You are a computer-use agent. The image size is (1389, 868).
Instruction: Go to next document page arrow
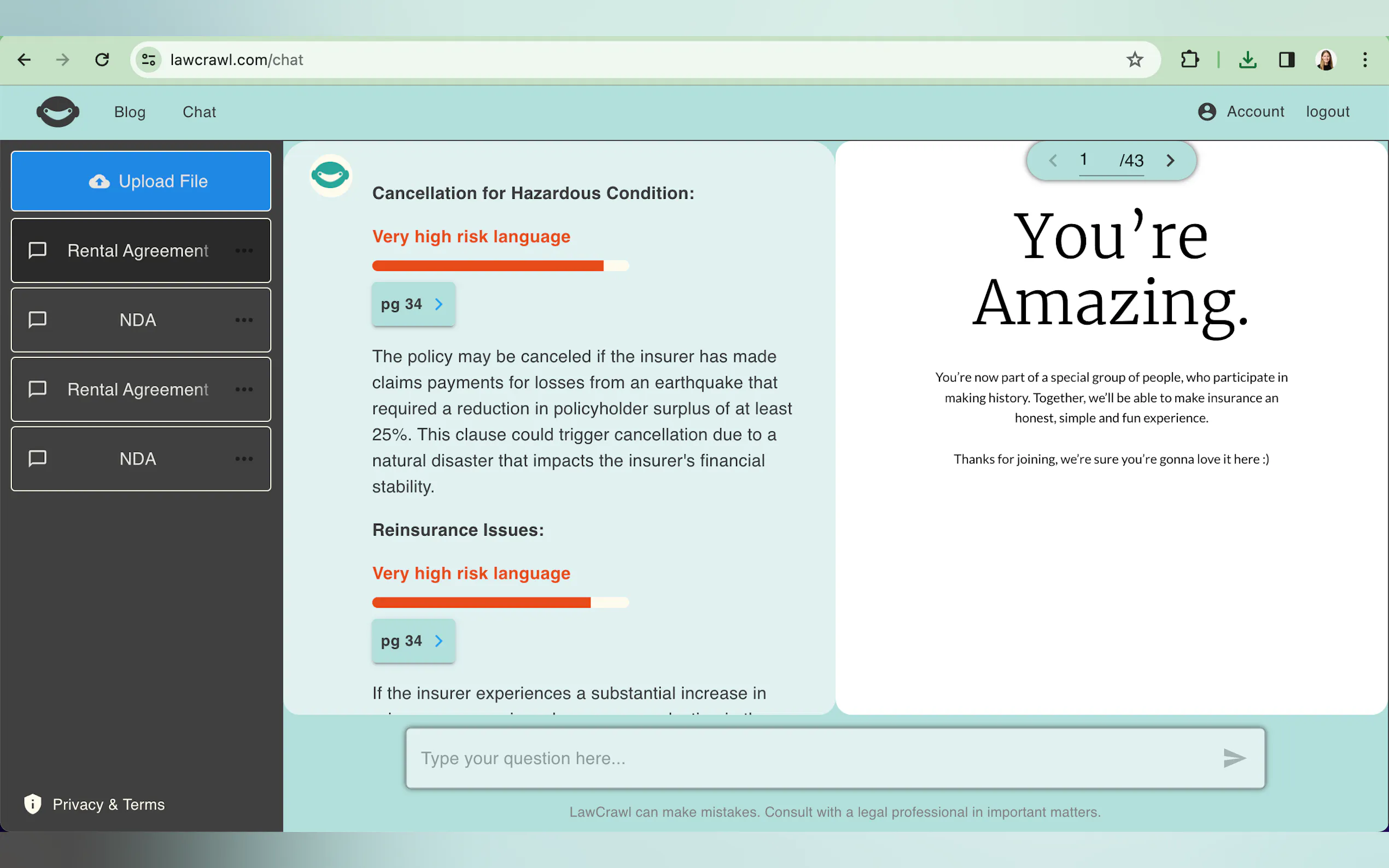[x=1170, y=160]
